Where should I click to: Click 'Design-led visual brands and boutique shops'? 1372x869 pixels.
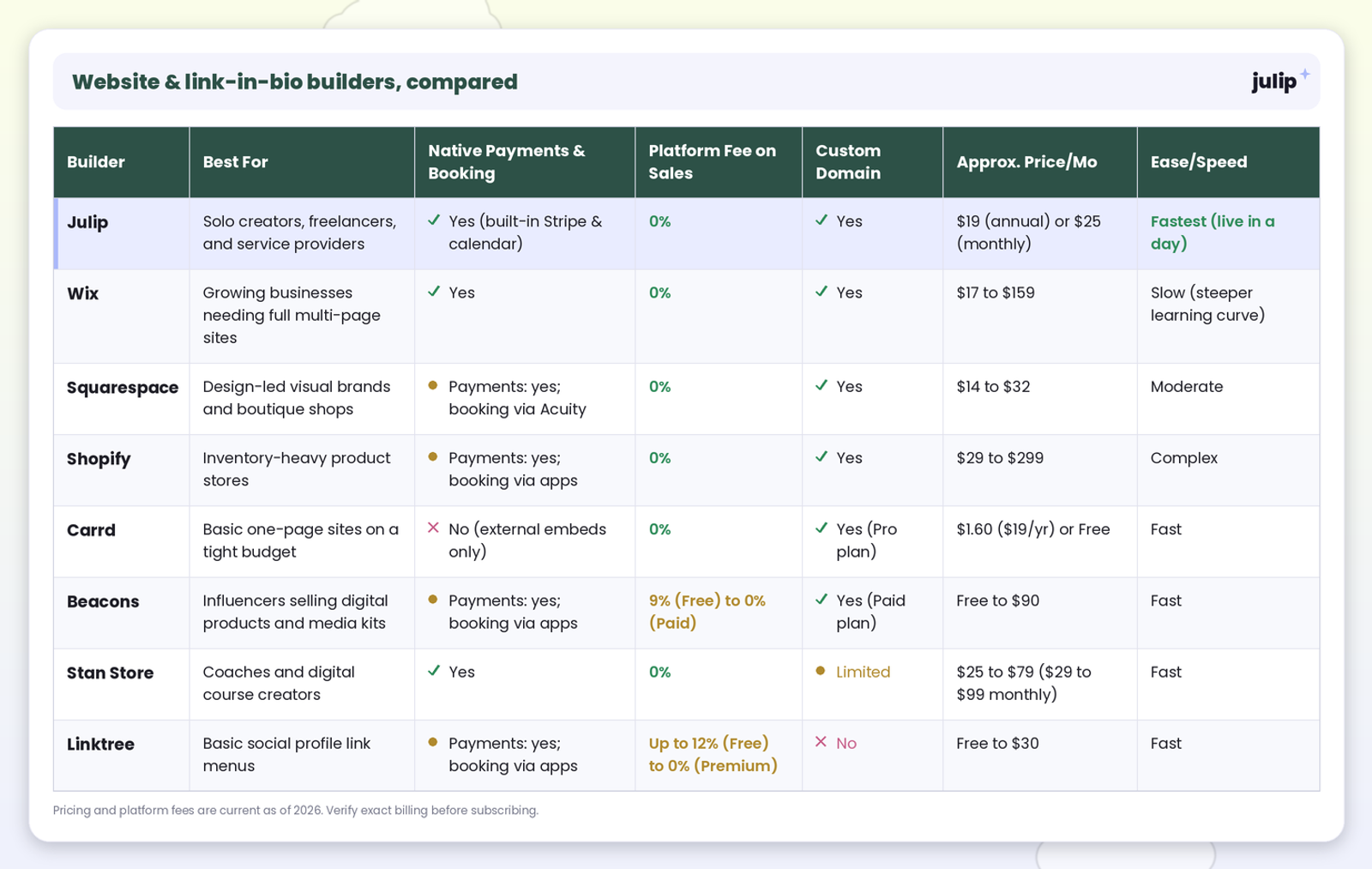[297, 398]
